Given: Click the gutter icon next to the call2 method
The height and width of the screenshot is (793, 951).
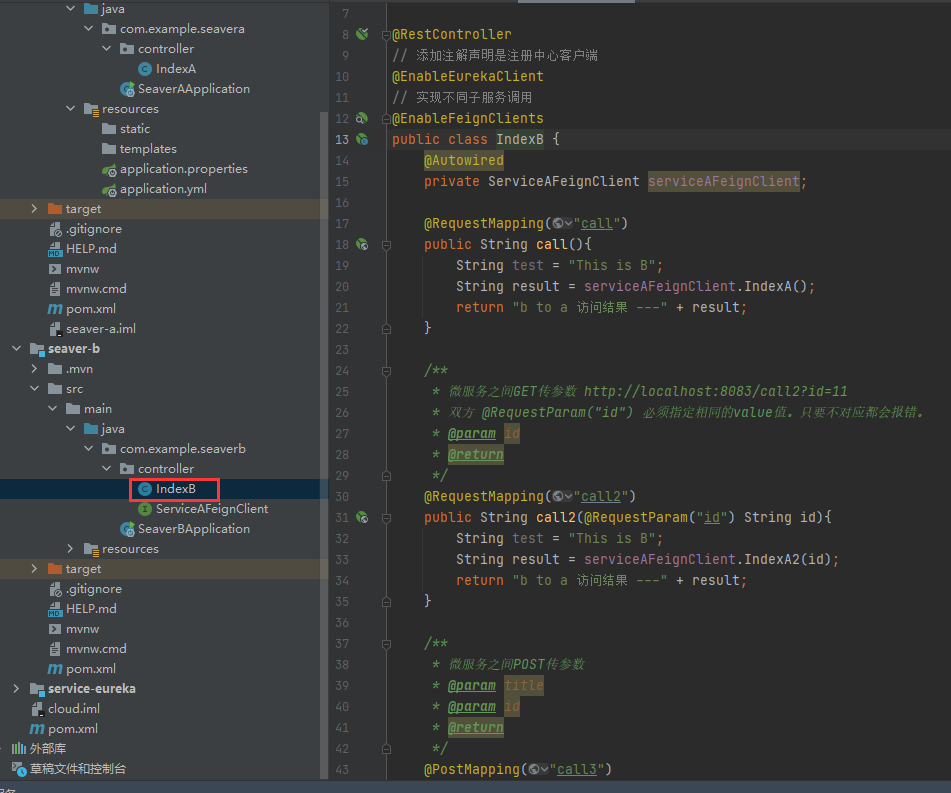Looking at the screenshot, I should [x=362, y=517].
